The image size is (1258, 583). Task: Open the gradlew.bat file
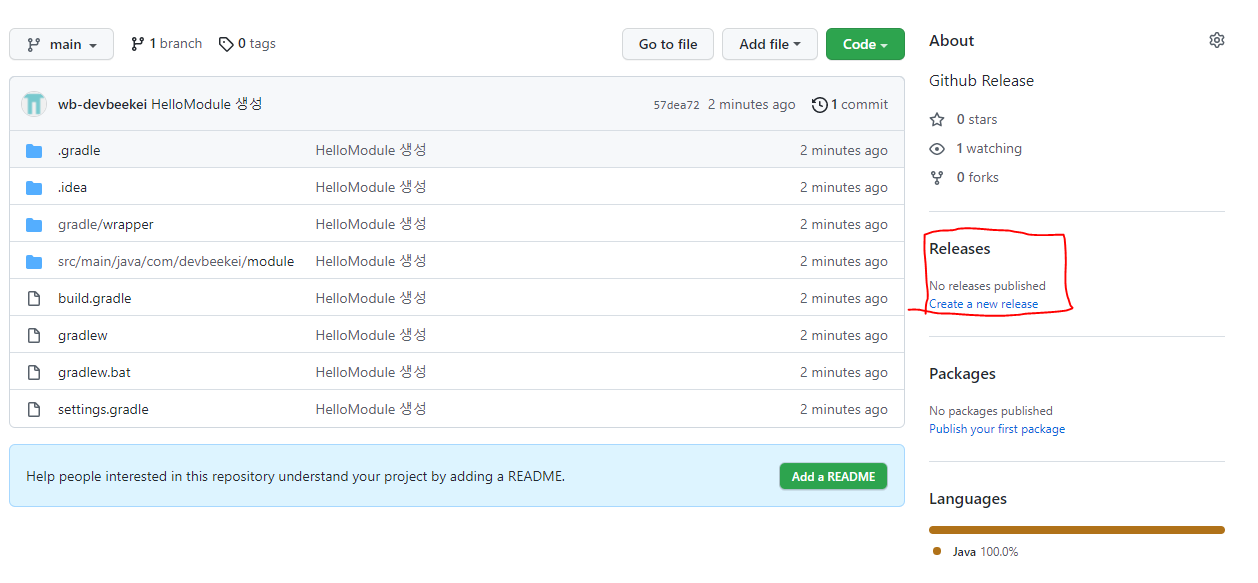pyautogui.click(x=94, y=372)
